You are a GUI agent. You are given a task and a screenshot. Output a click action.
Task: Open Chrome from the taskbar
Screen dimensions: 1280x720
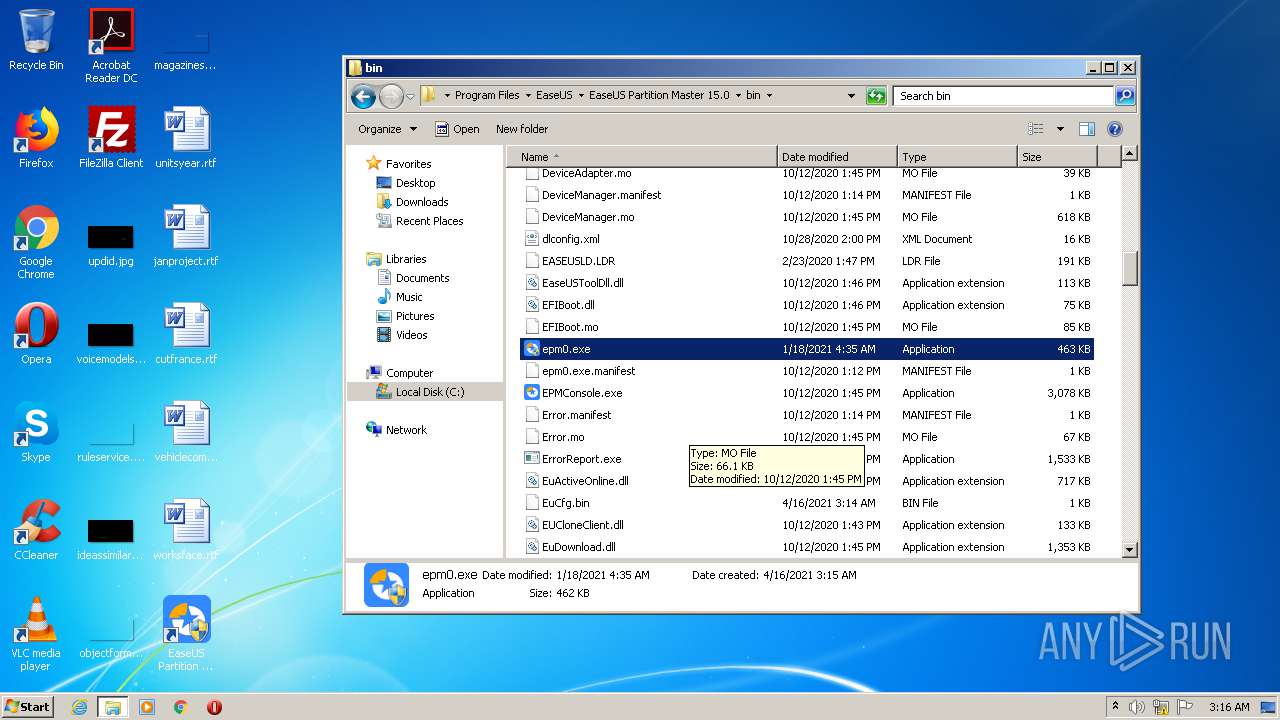[x=181, y=707]
